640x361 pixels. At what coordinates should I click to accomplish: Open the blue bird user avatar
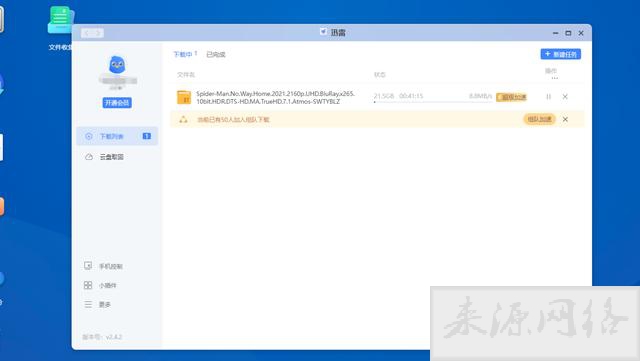[117, 65]
